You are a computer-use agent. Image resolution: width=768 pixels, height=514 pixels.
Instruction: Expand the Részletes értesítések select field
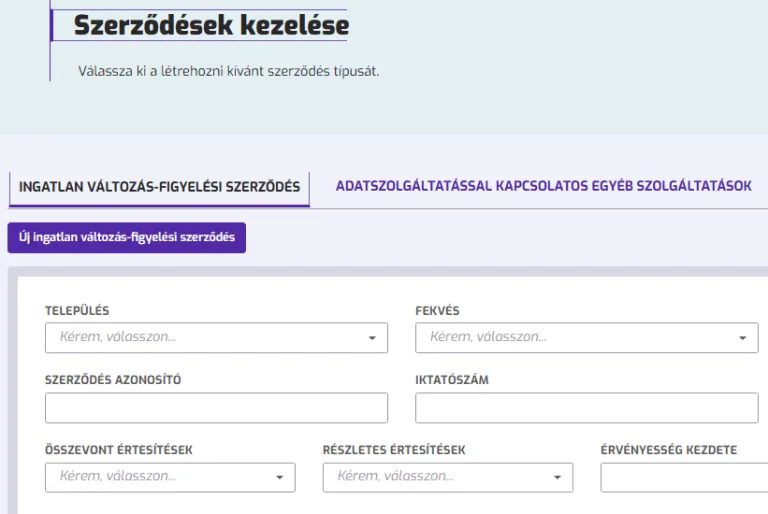(x=438, y=478)
